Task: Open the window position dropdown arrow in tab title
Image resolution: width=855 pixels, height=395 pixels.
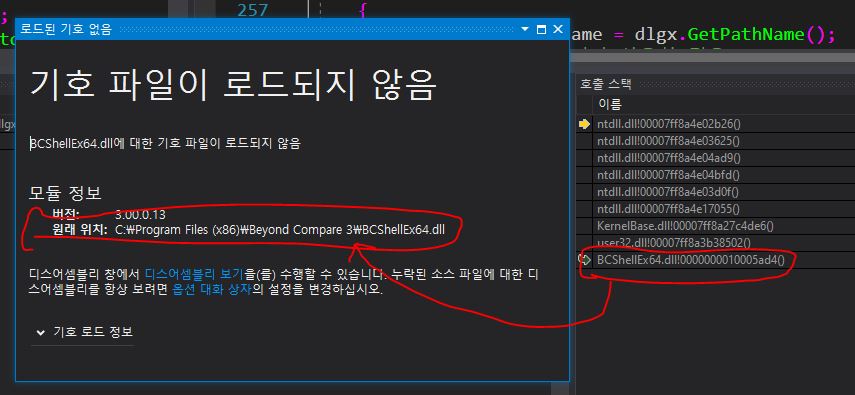Action: (525, 29)
